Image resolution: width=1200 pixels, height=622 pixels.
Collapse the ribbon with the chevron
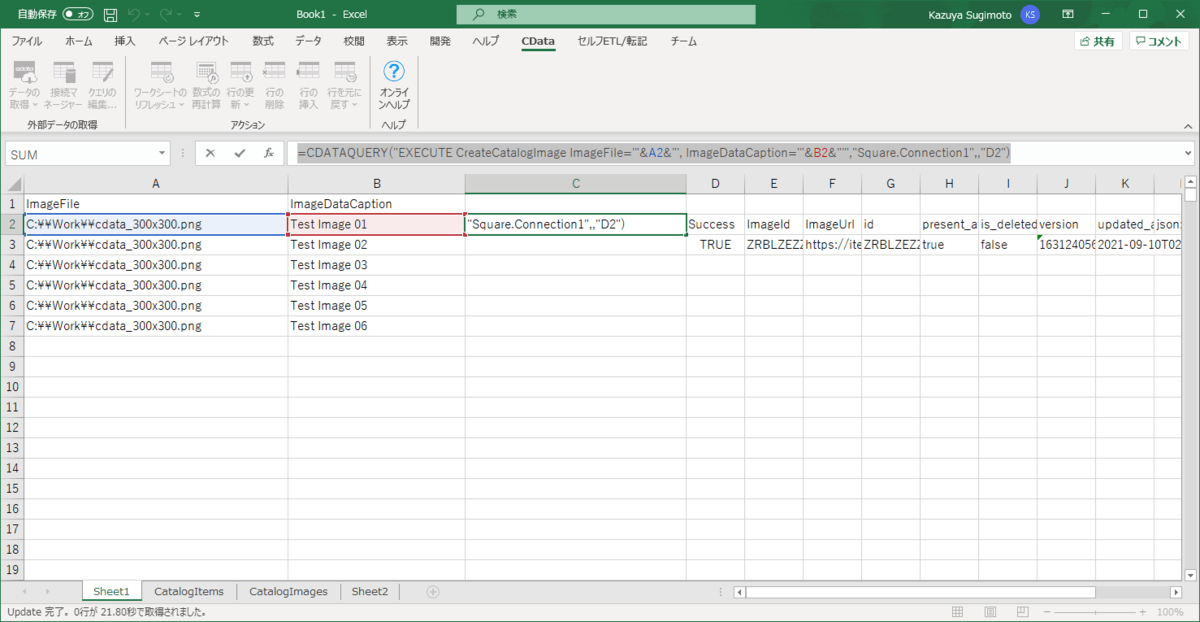(x=1186, y=125)
